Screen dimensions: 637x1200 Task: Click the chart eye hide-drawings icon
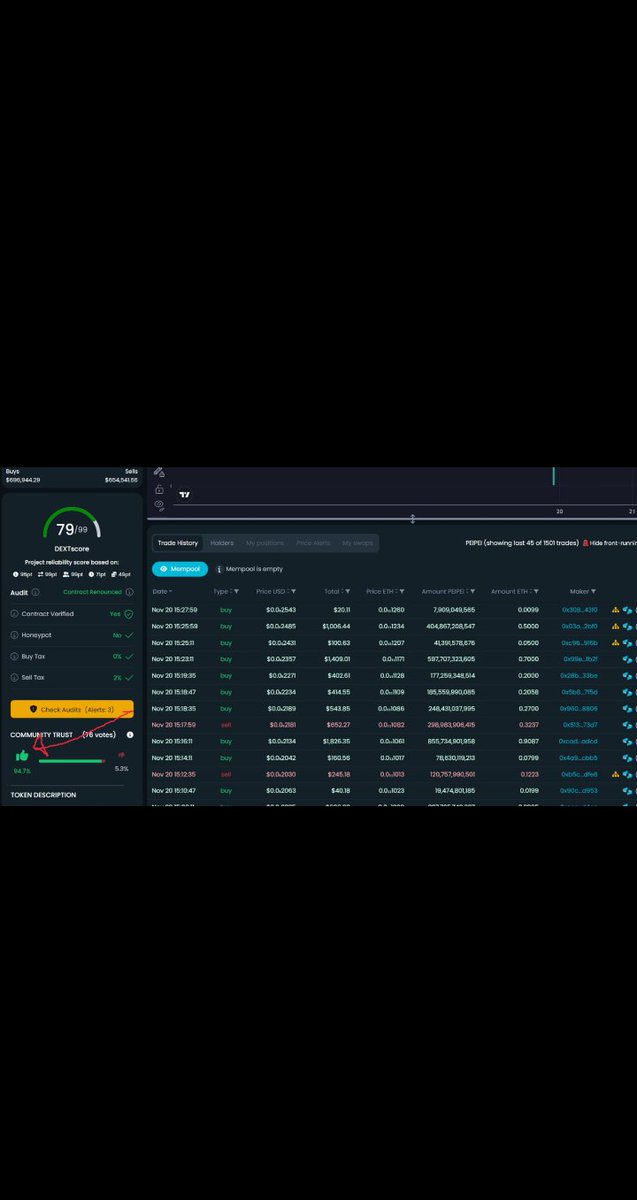pyautogui.click(x=159, y=505)
